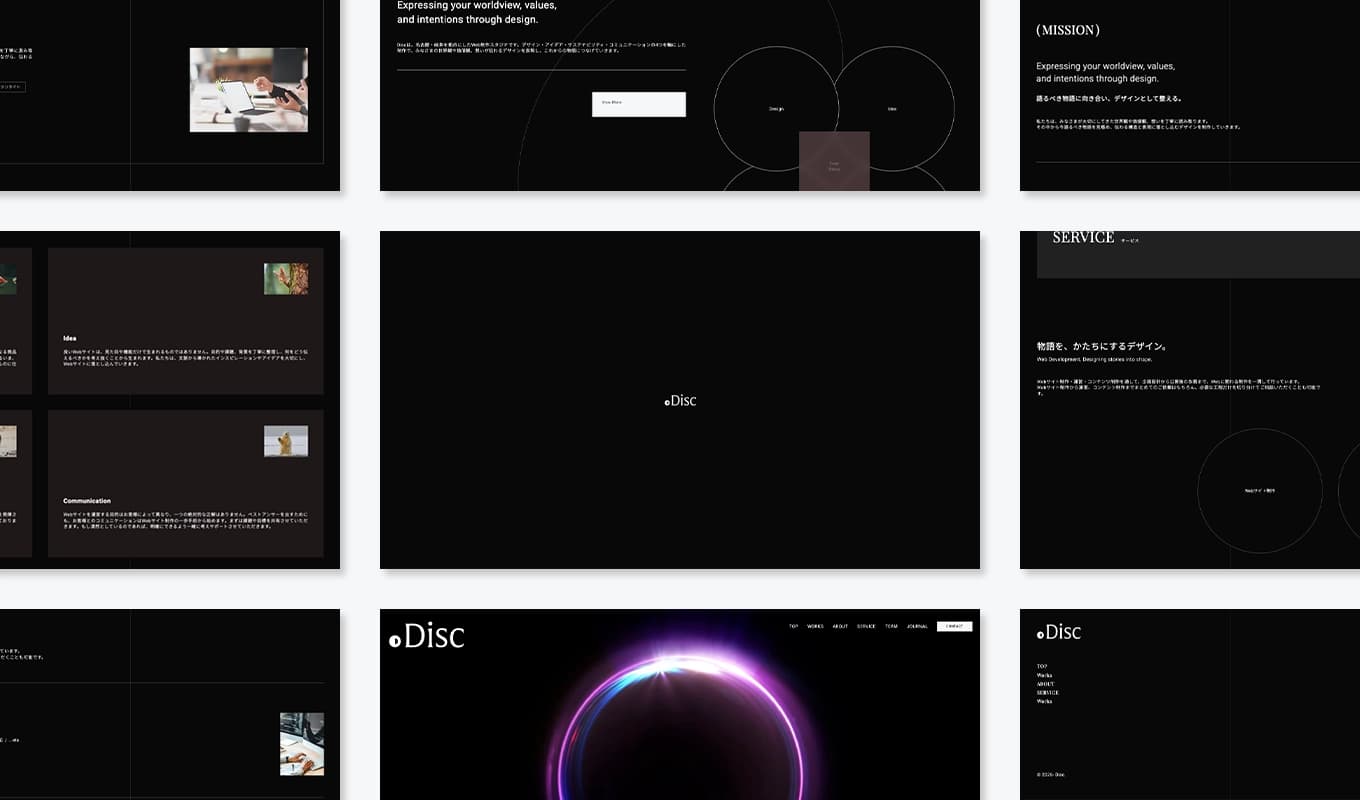Click the Disc logo on the centered dark panel
The image size is (1360, 800).
click(680, 400)
